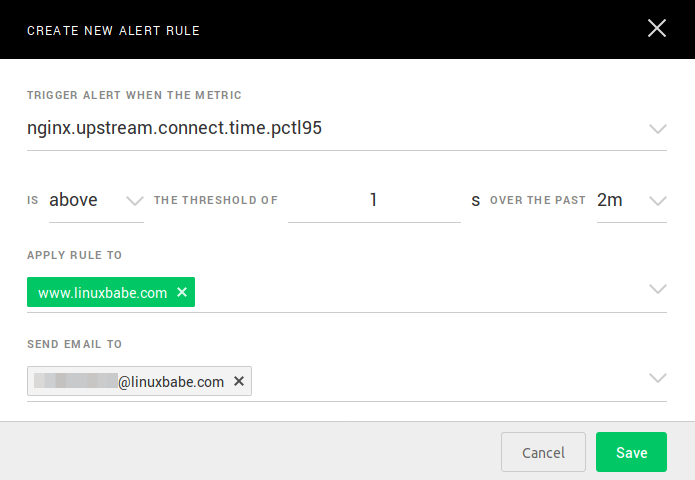The width and height of the screenshot is (695, 480).
Task: Click the chevron beside 'above'
Action: click(135, 200)
